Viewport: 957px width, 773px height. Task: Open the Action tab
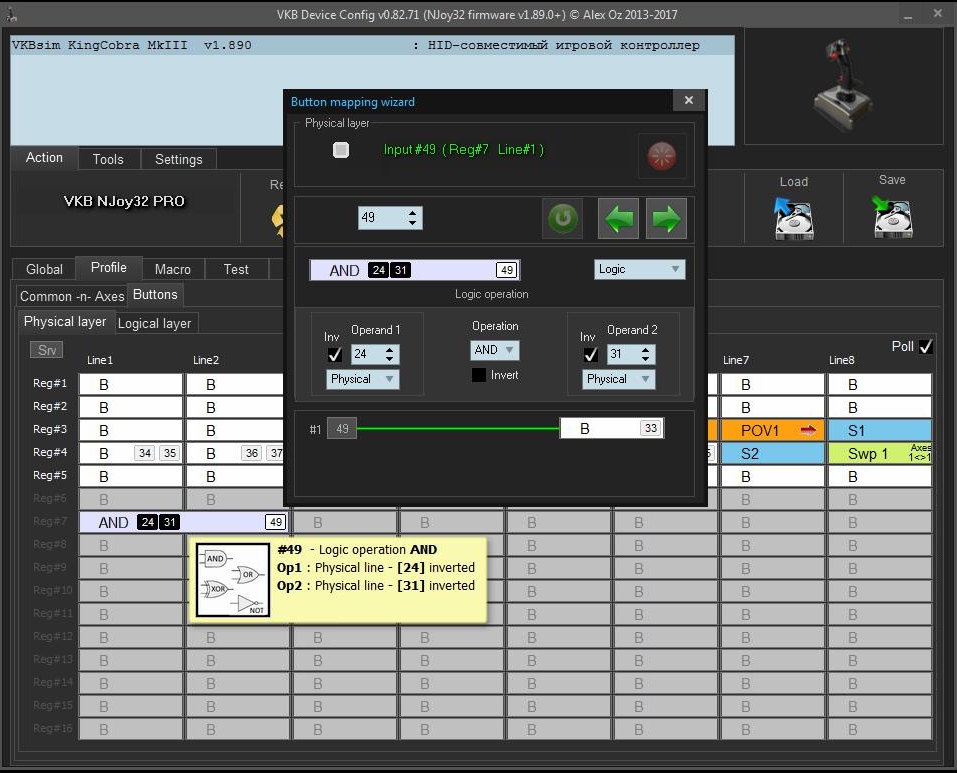tap(44, 157)
